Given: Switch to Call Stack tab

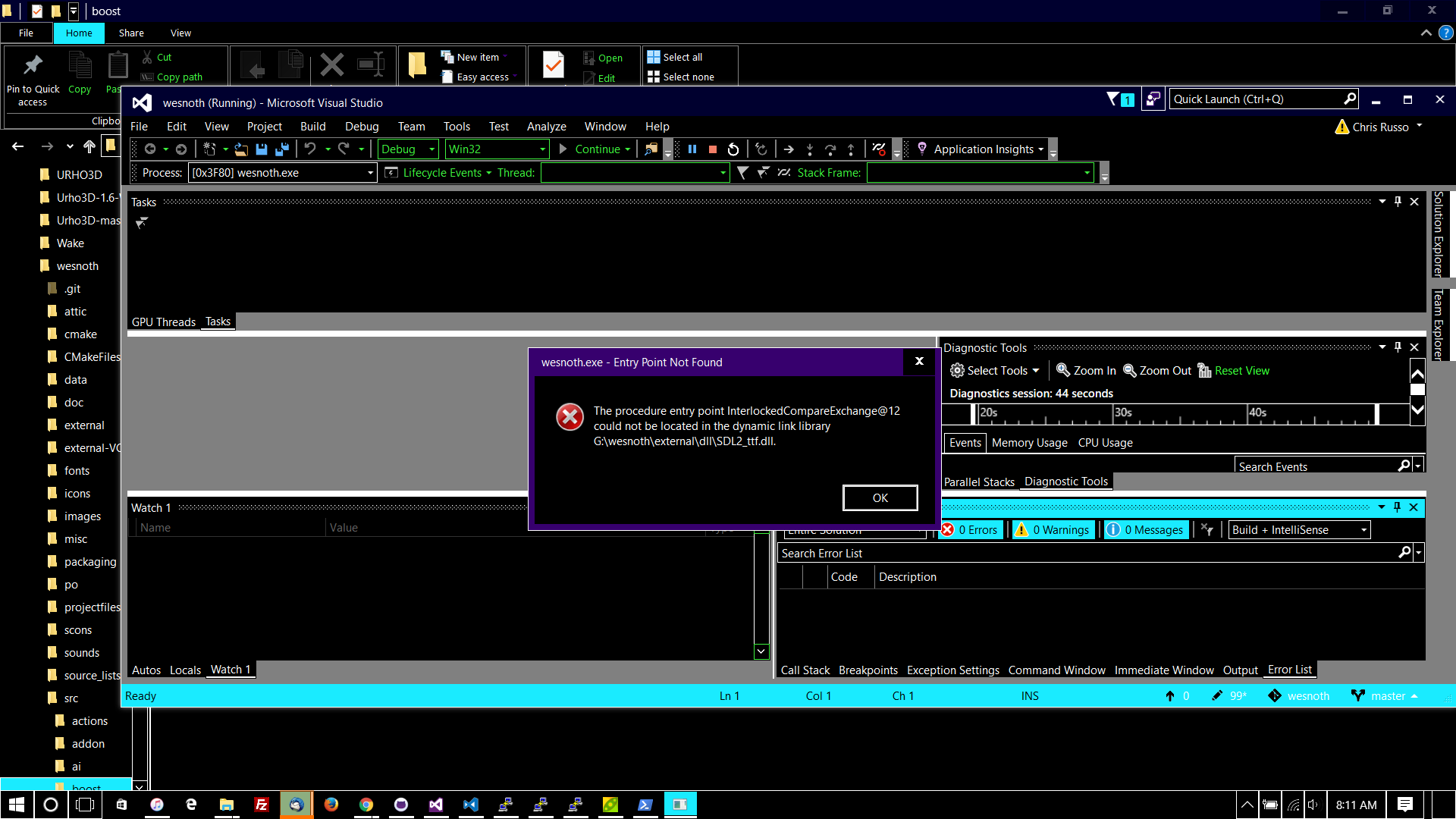Looking at the screenshot, I should point(805,670).
